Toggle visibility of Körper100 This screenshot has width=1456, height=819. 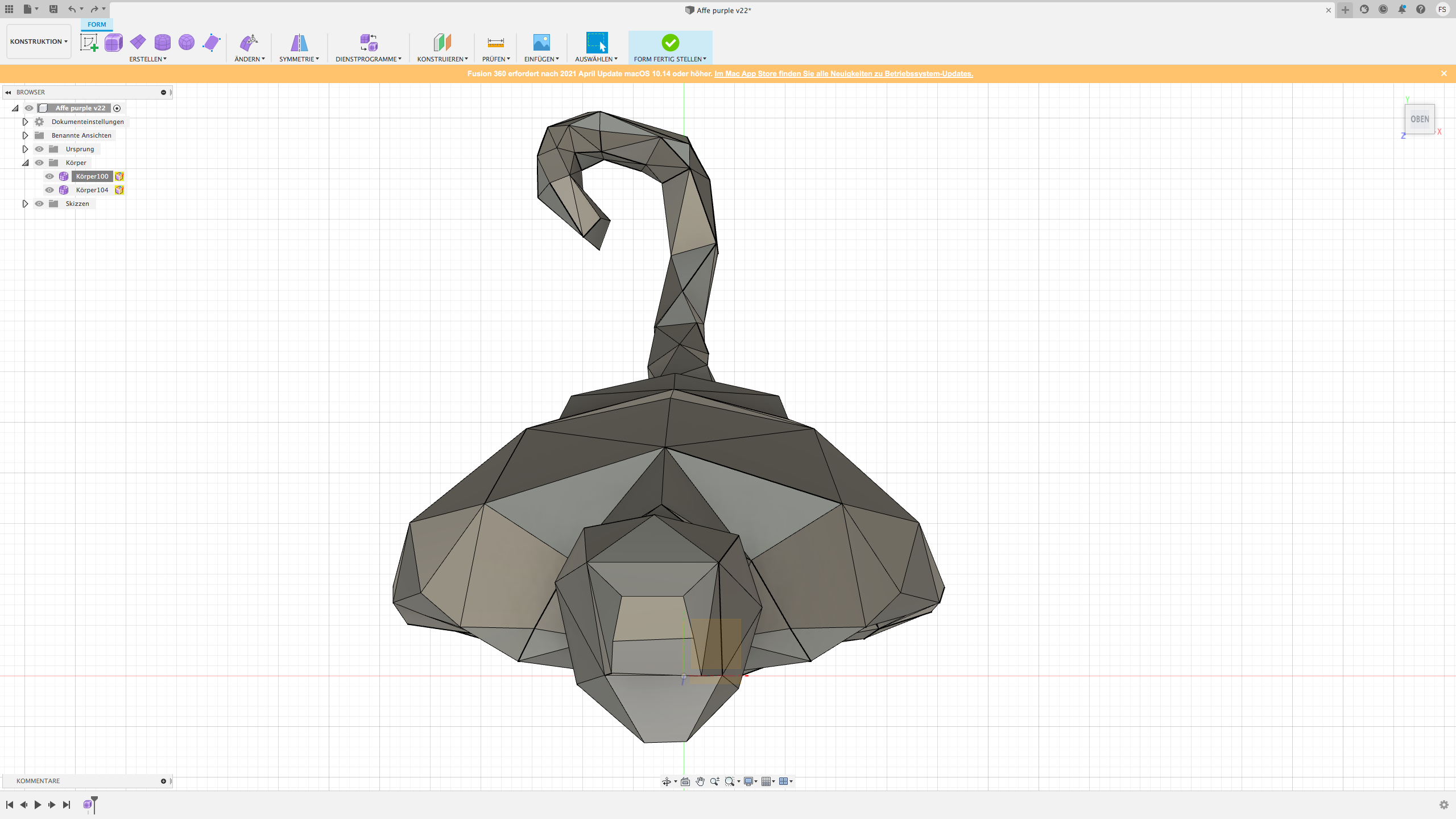49,176
